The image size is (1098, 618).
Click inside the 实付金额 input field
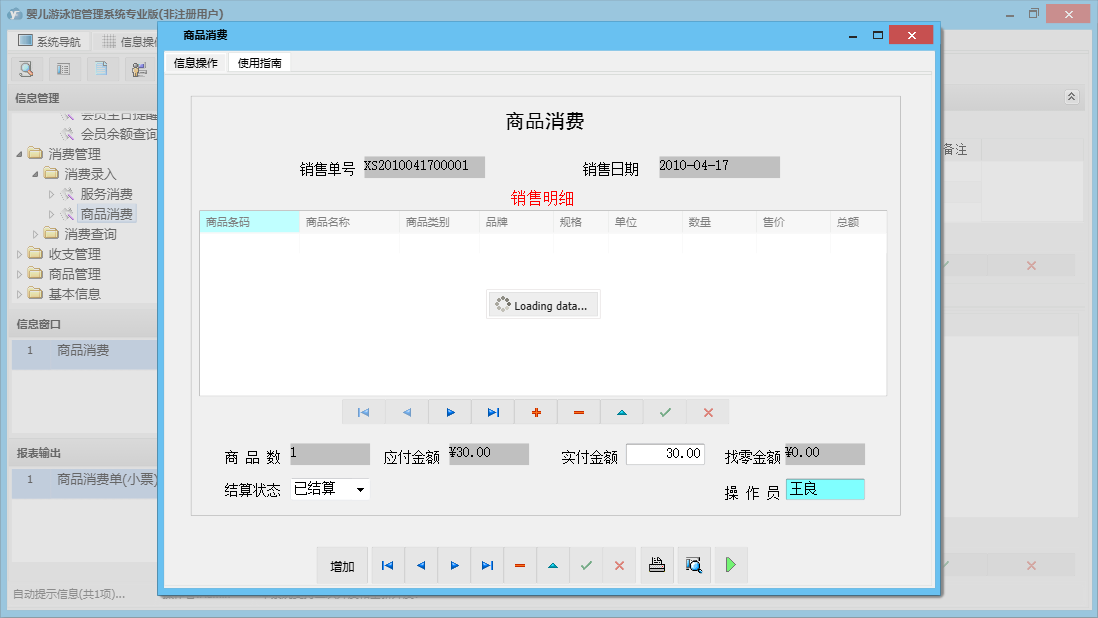[x=665, y=453]
